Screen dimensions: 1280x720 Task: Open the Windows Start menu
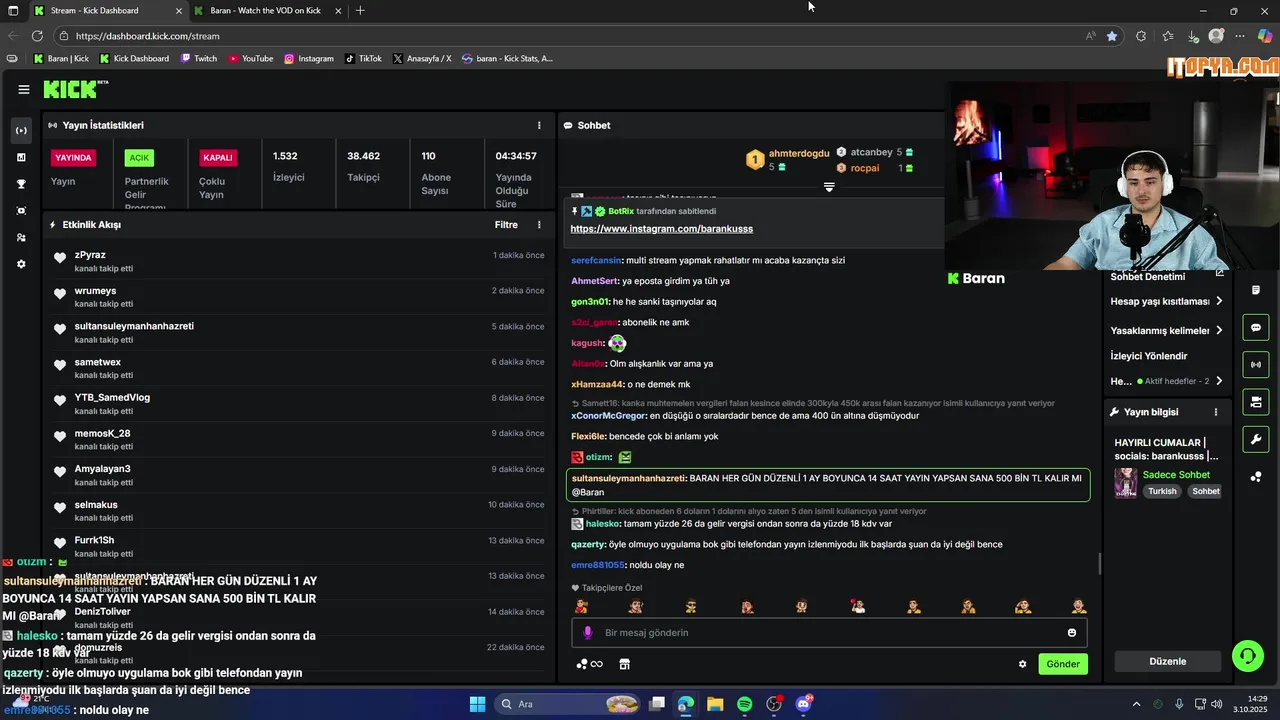477,704
